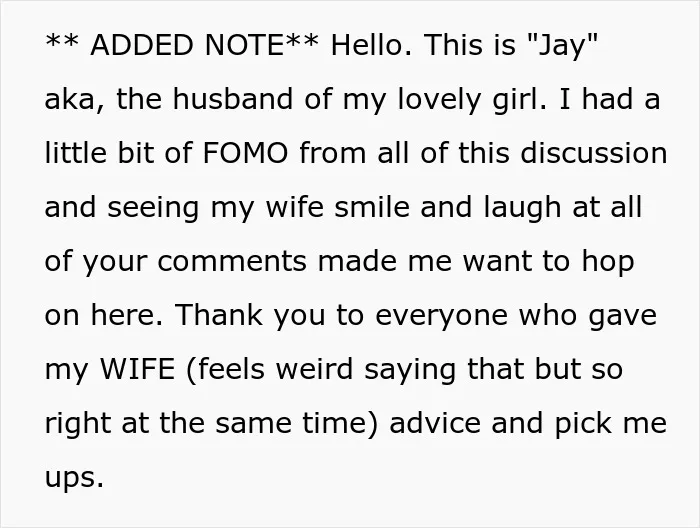The height and width of the screenshot is (528, 700).
Task: Click the word "seeing"
Action: [x=153, y=209]
